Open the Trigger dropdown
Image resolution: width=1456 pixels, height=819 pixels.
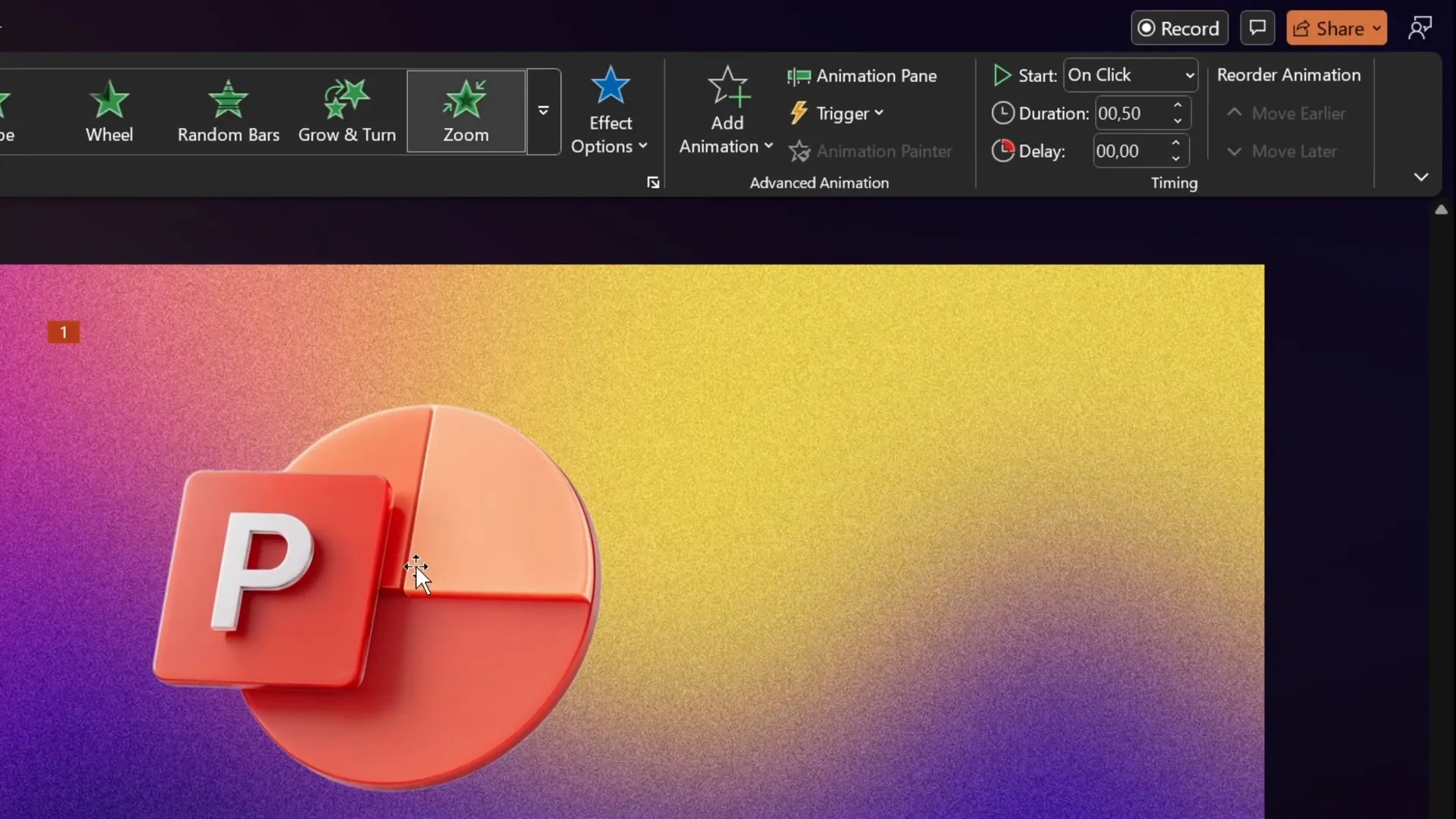tap(836, 113)
